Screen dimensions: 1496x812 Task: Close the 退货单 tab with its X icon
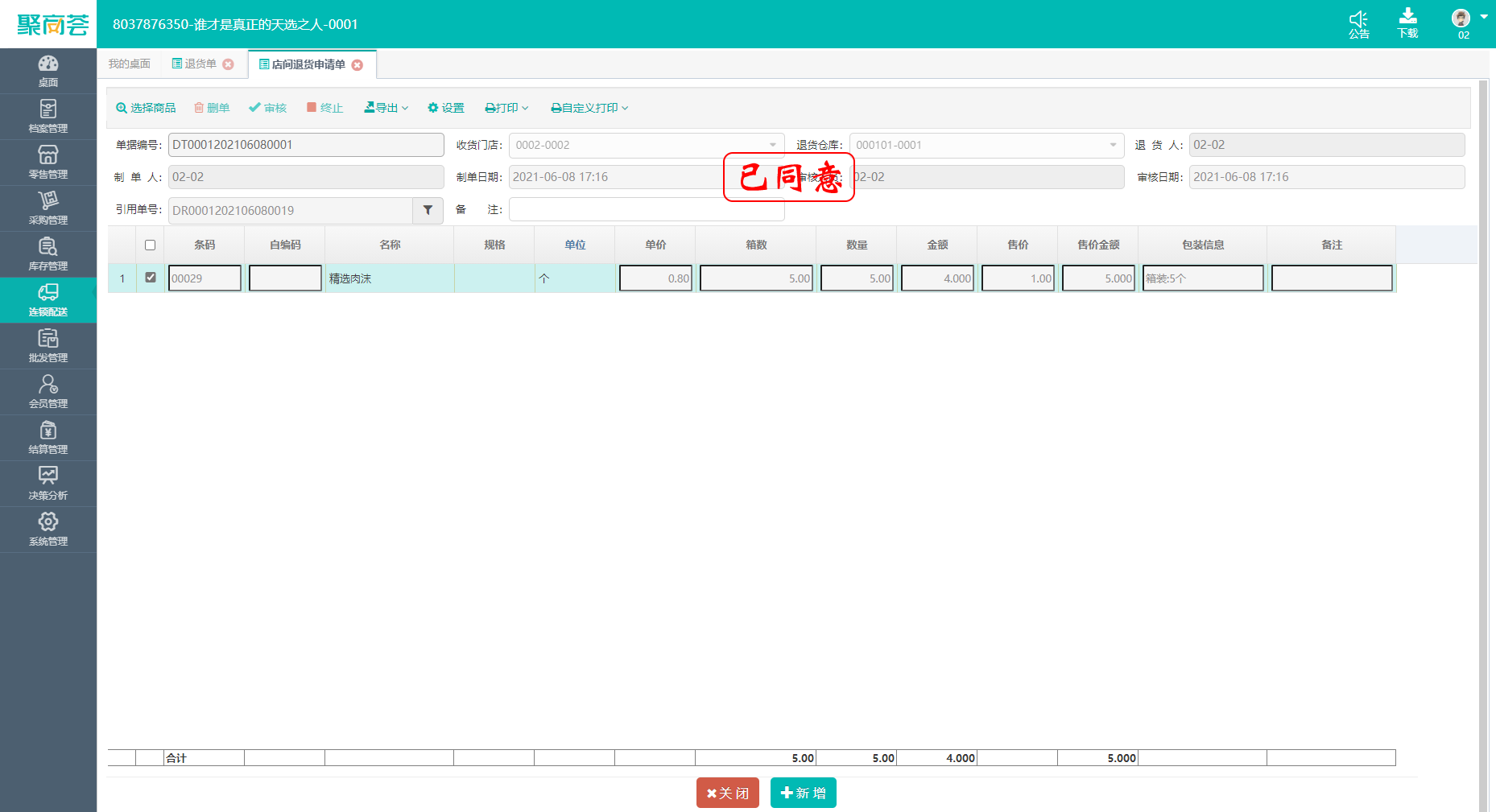tap(229, 64)
